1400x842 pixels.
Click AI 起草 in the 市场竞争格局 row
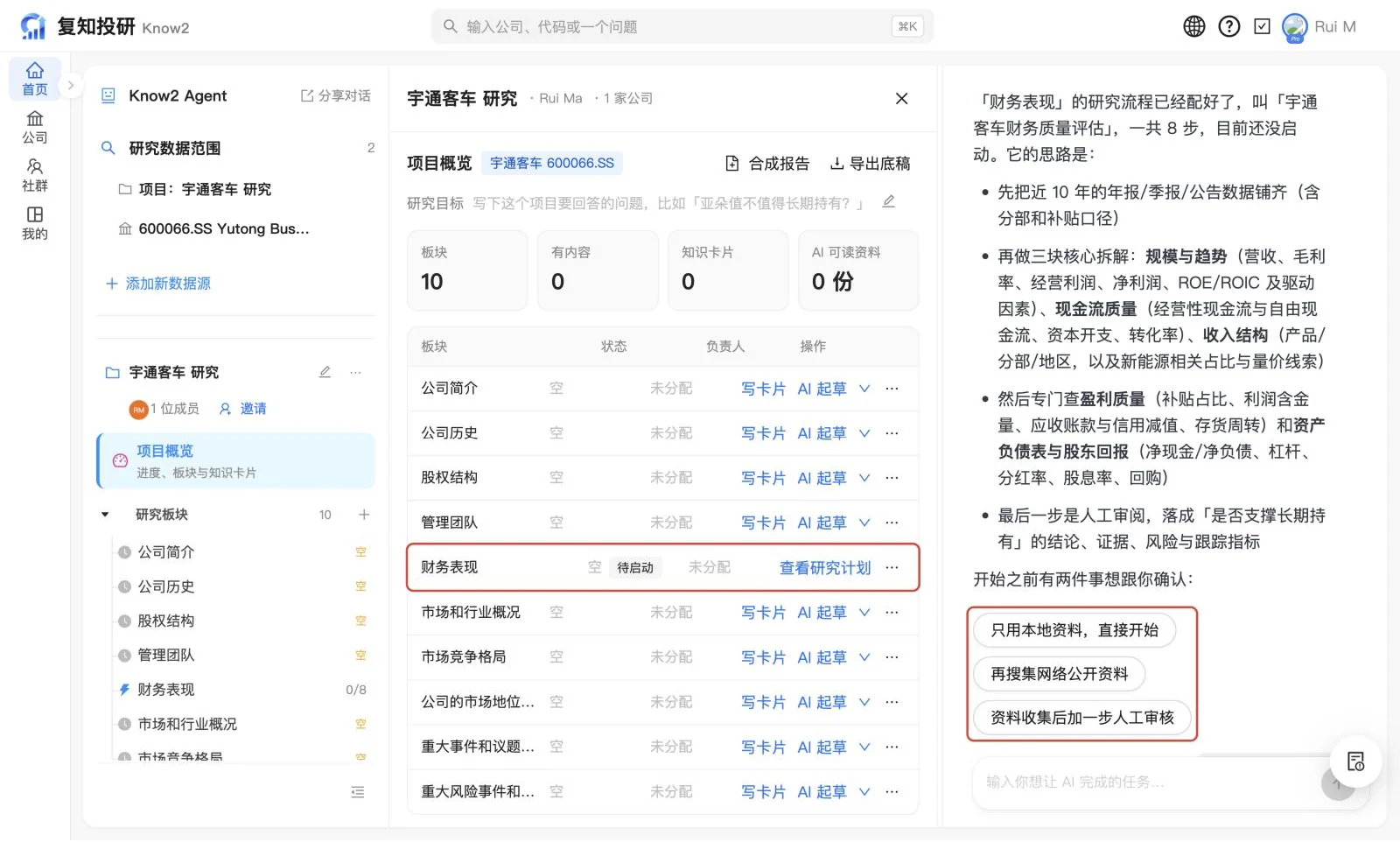tap(822, 657)
